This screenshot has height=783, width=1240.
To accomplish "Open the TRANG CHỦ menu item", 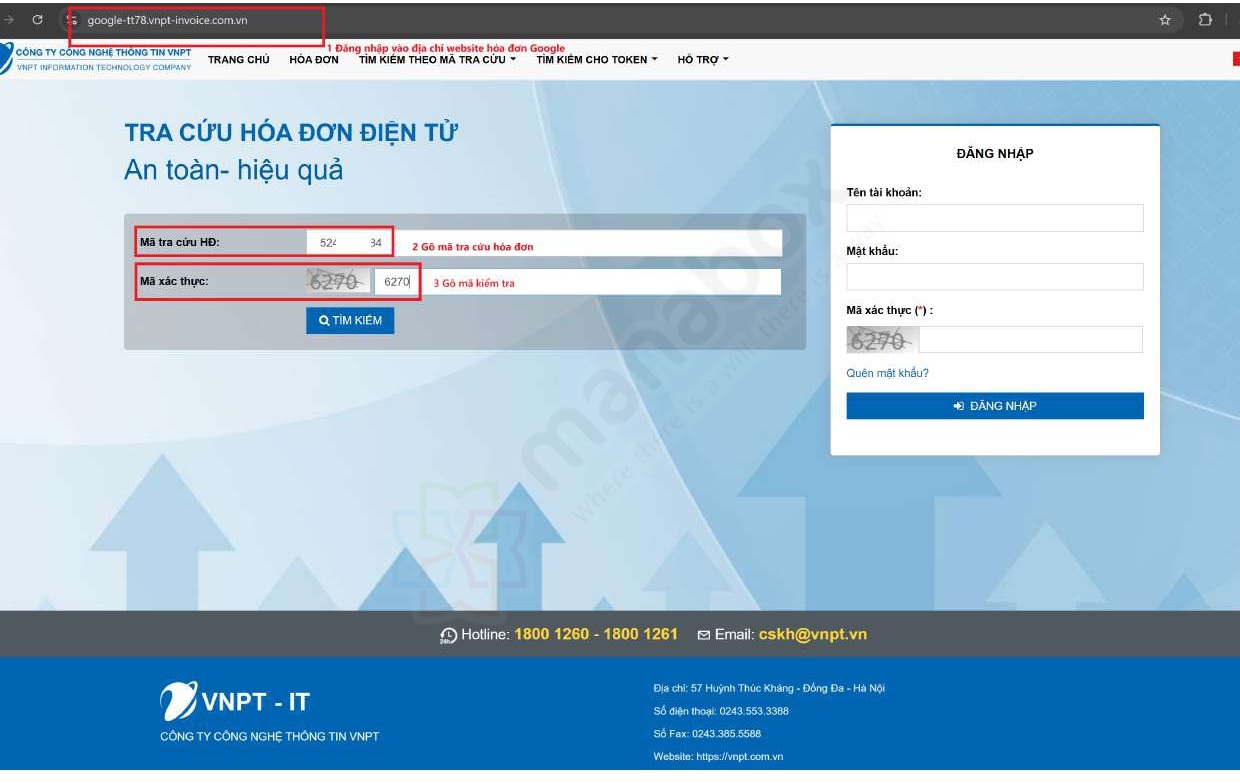I will 239,60.
